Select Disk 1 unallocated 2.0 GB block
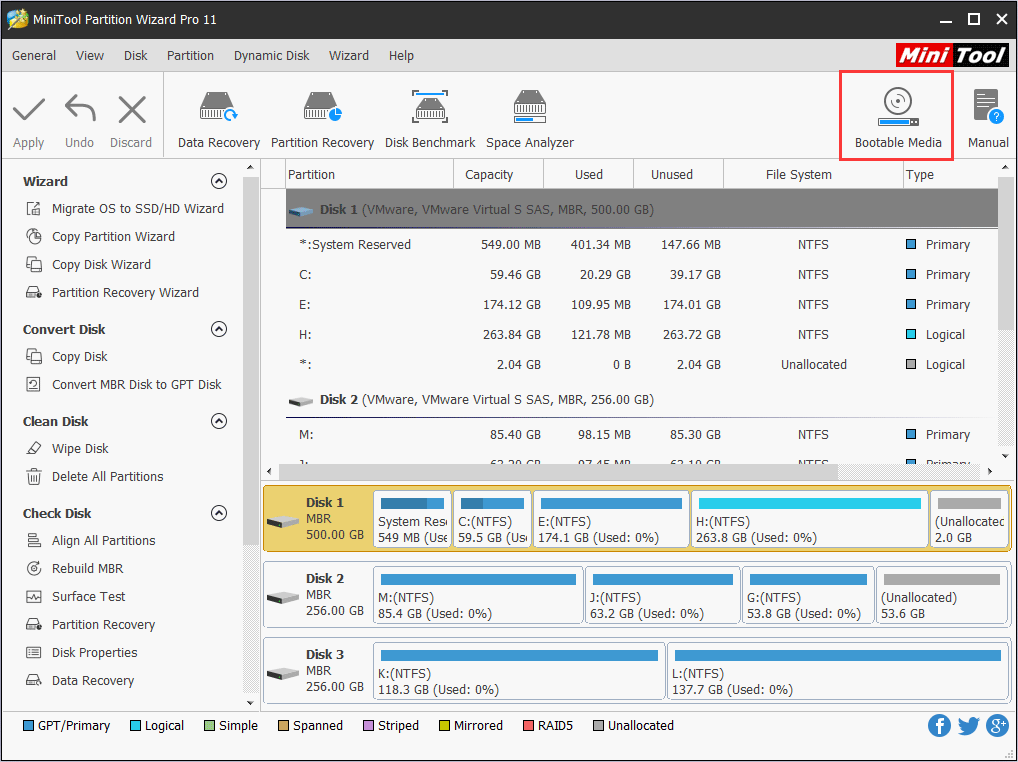The height and width of the screenshot is (762, 1018). [x=969, y=519]
